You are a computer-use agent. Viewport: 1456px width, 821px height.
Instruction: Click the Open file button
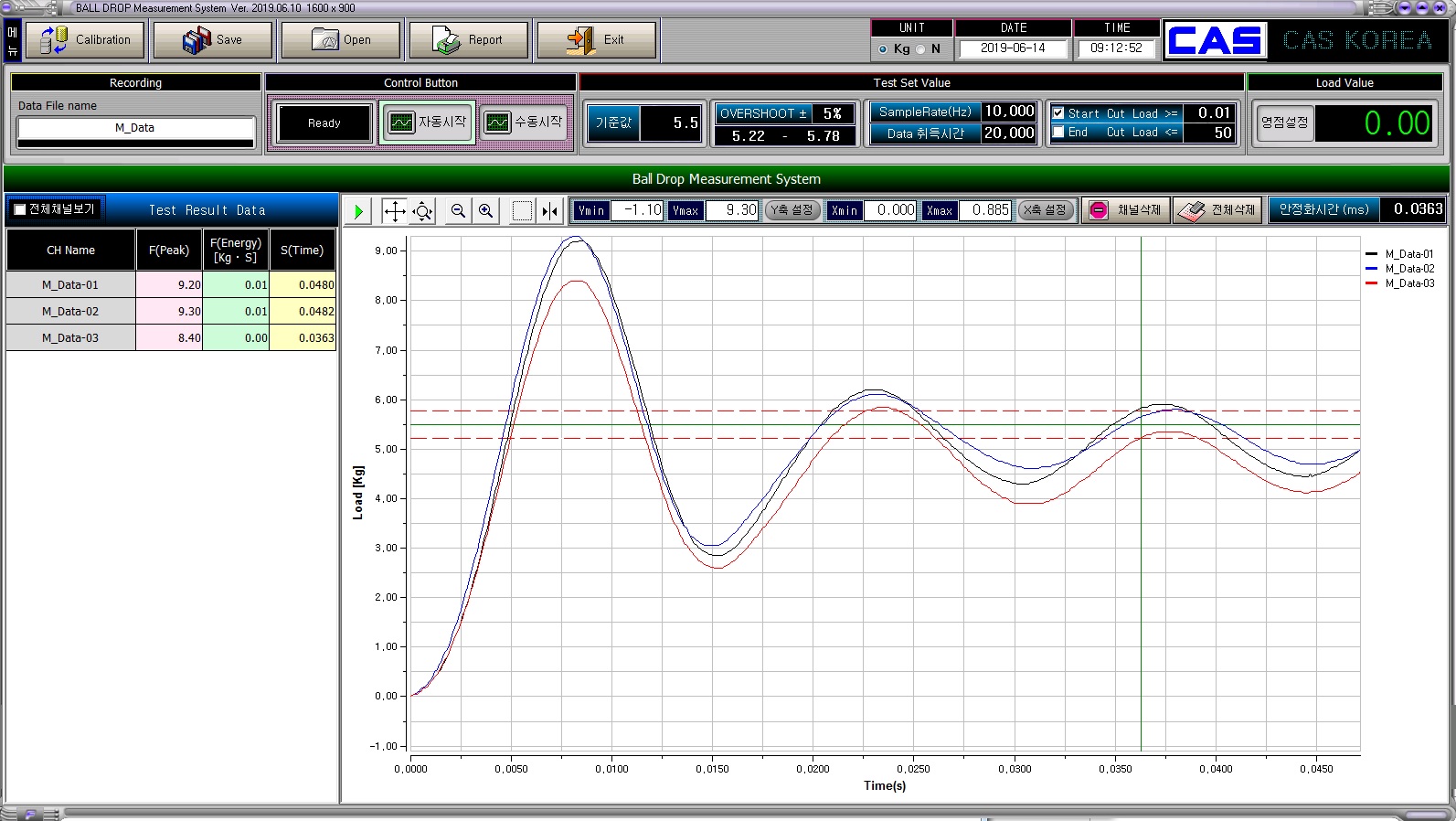point(341,40)
